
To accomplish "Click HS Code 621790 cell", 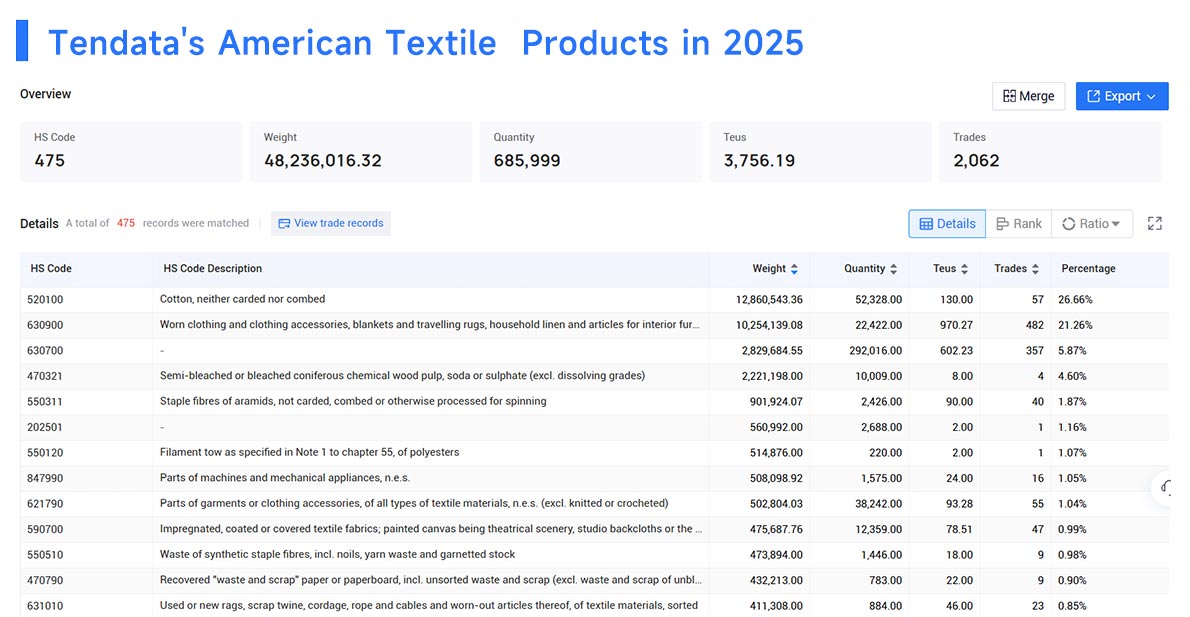I will pyautogui.click(x=46, y=504).
